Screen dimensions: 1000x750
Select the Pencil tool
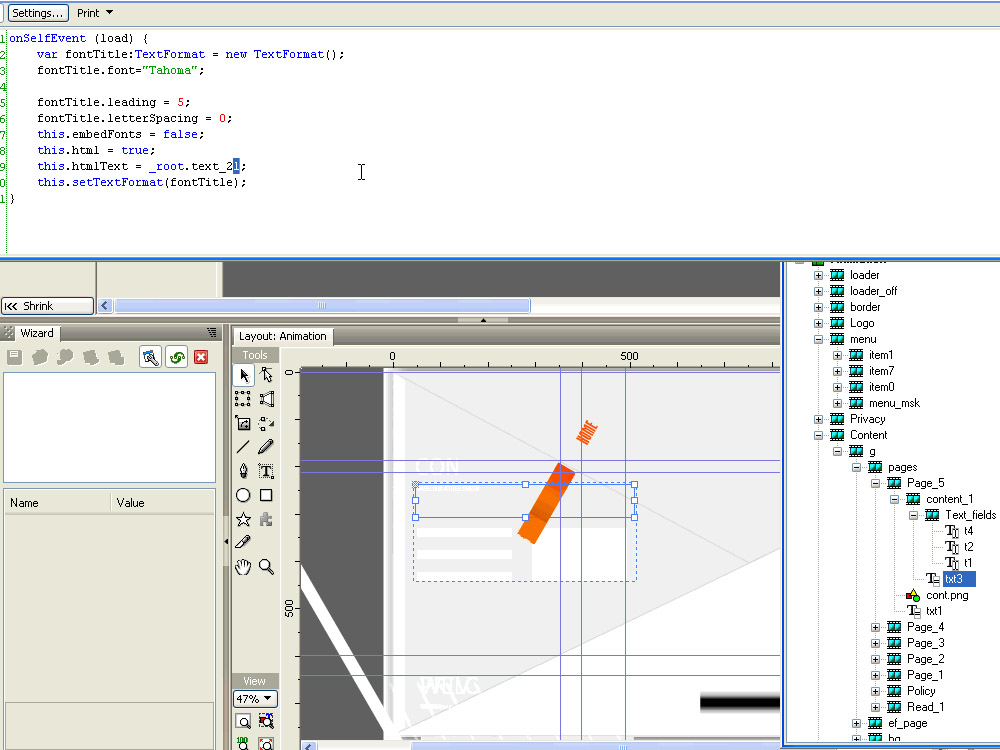click(x=266, y=447)
